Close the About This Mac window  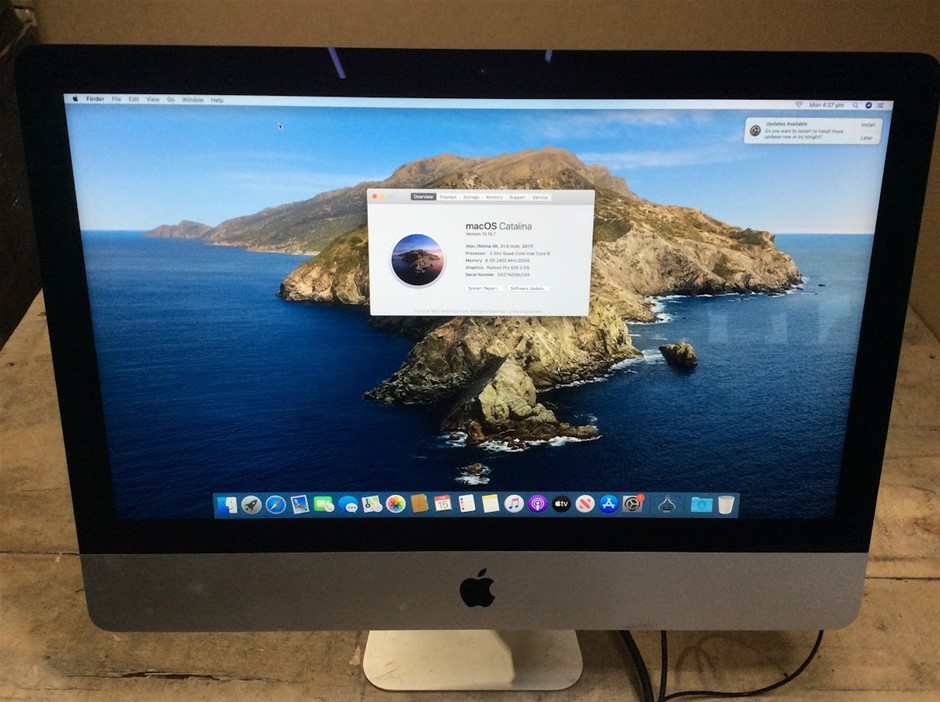(375, 196)
